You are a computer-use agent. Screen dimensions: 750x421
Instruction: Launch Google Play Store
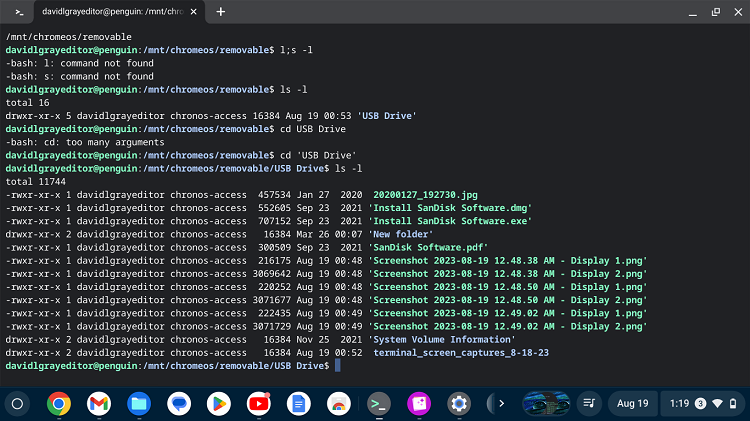click(218, 403)
